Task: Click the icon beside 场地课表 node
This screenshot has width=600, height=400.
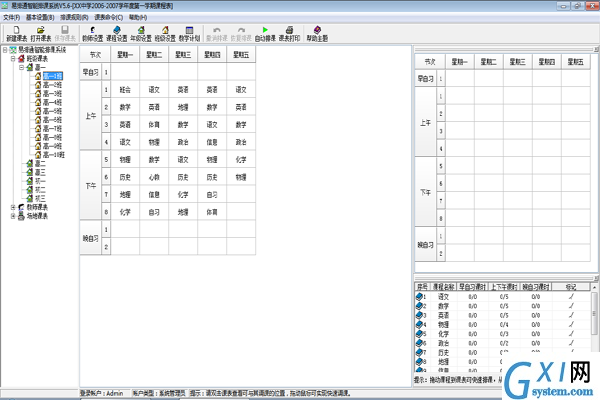Action: [x=21, y=216]
